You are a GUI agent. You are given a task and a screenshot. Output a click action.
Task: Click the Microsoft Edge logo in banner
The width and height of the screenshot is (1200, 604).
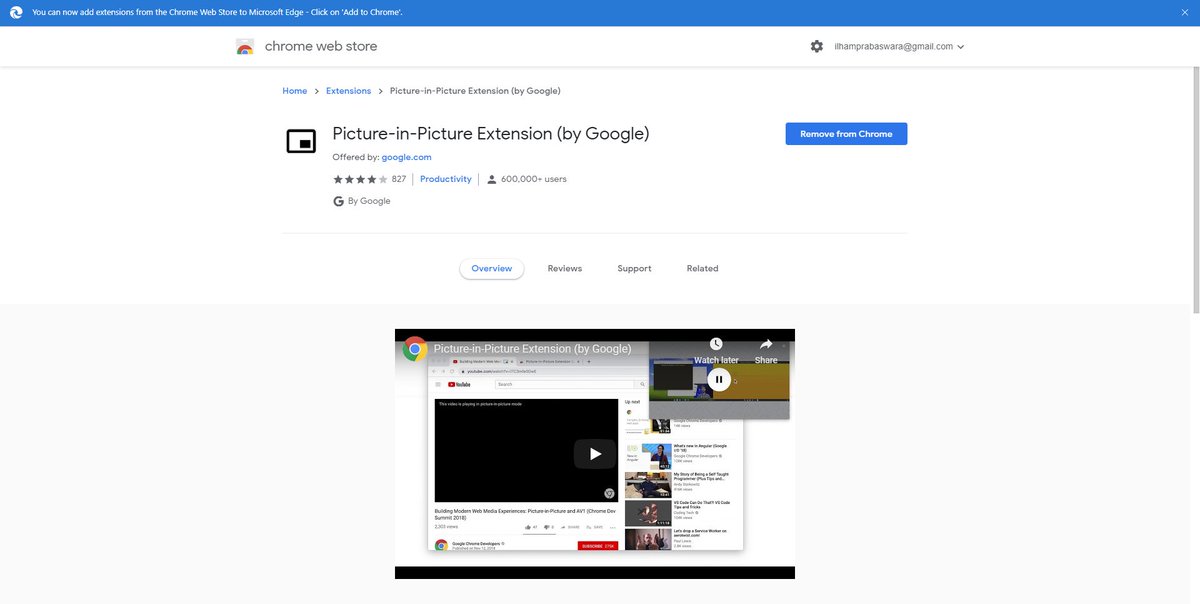click(x=16, y=12)
